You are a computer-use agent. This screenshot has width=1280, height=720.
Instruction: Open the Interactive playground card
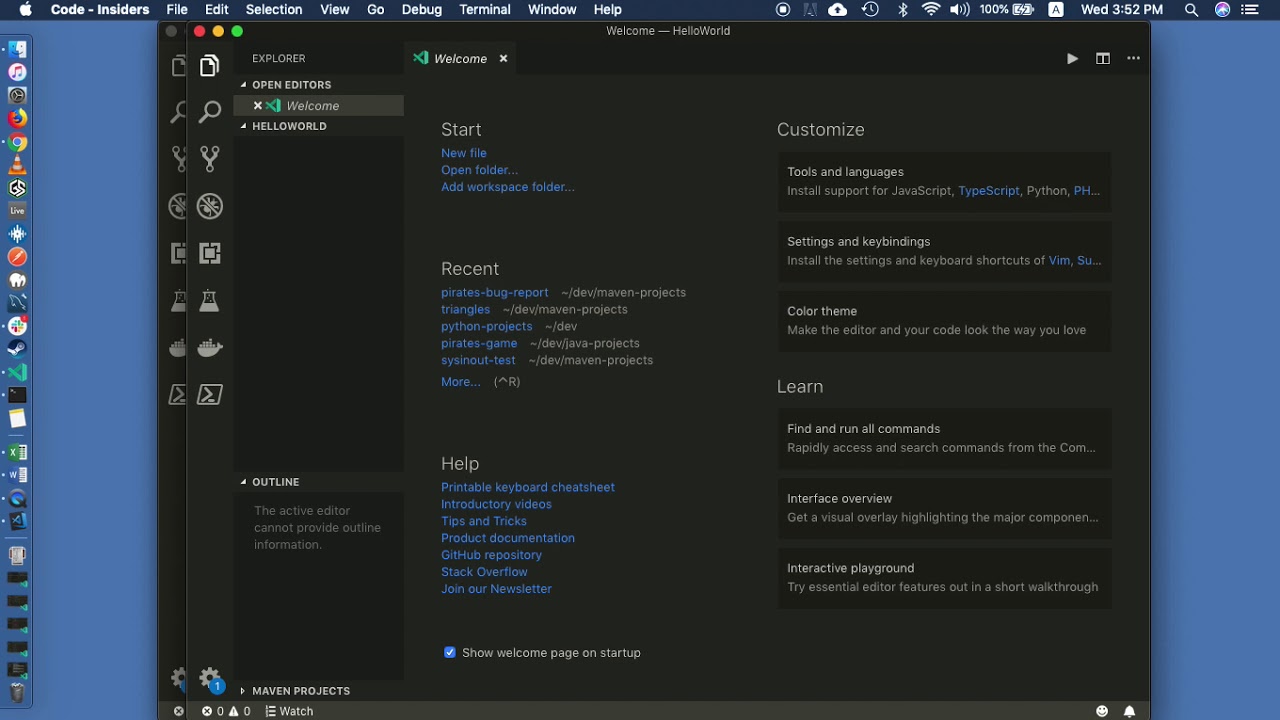944,578
